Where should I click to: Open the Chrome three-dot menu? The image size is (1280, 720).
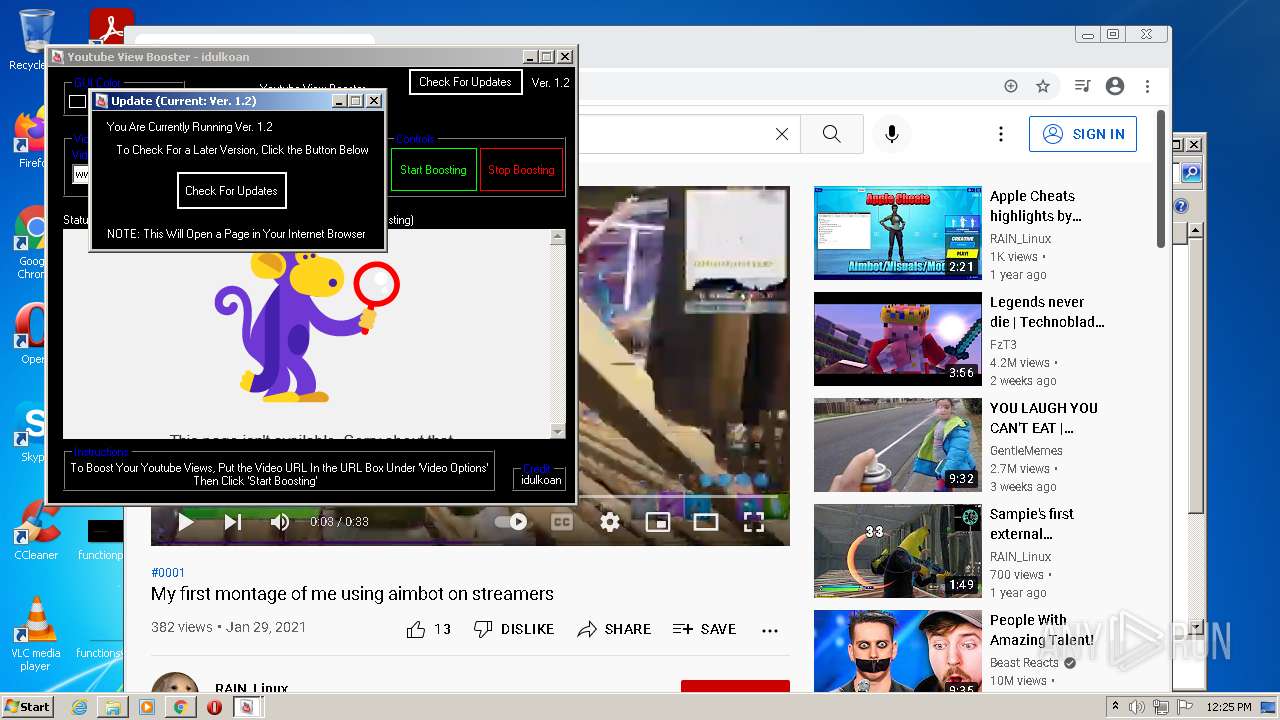pyautogui.click(x=1147, y=87)
